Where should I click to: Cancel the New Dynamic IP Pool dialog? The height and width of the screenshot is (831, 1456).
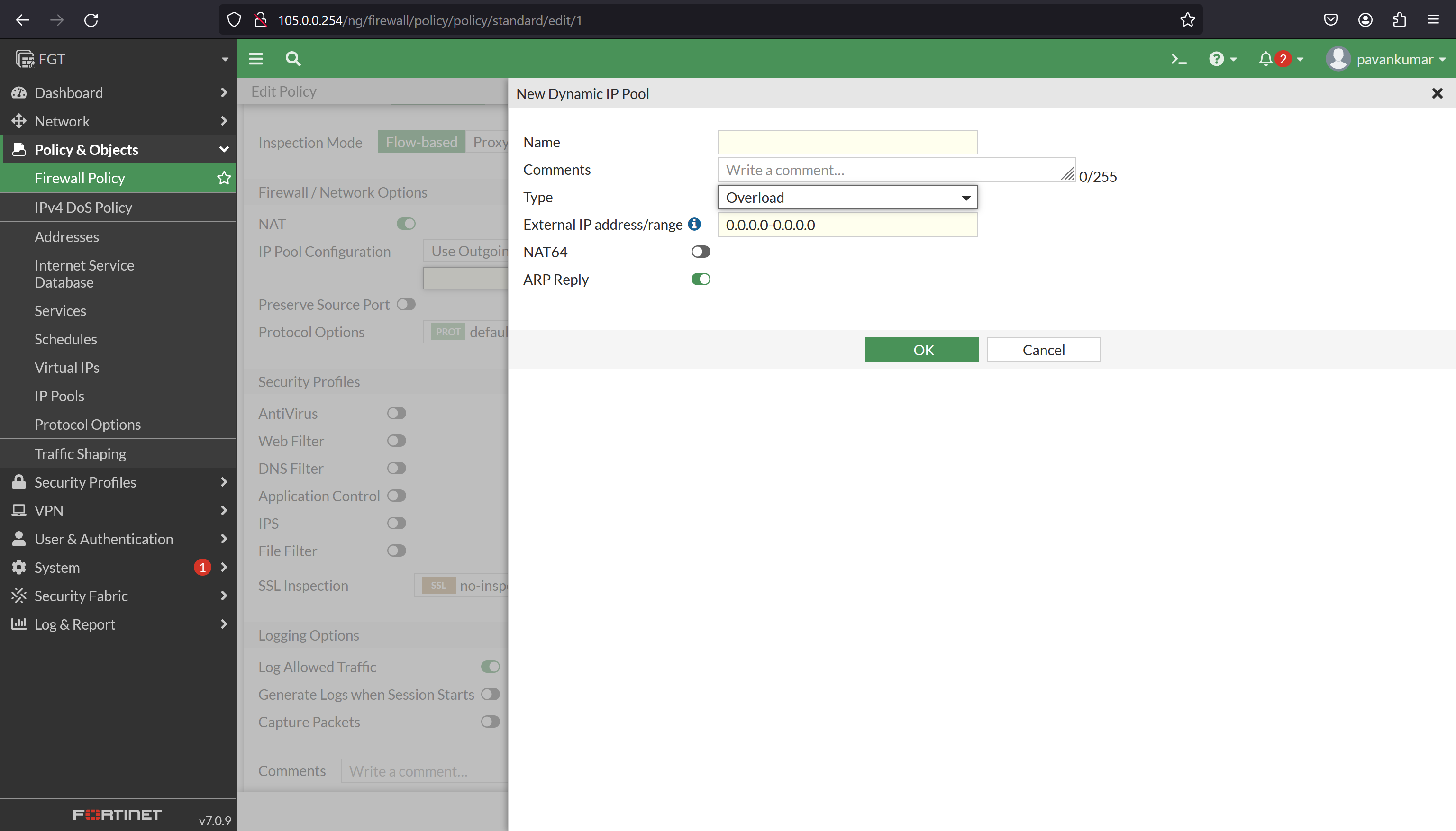pyautogui.click(x=1043, y=349)
